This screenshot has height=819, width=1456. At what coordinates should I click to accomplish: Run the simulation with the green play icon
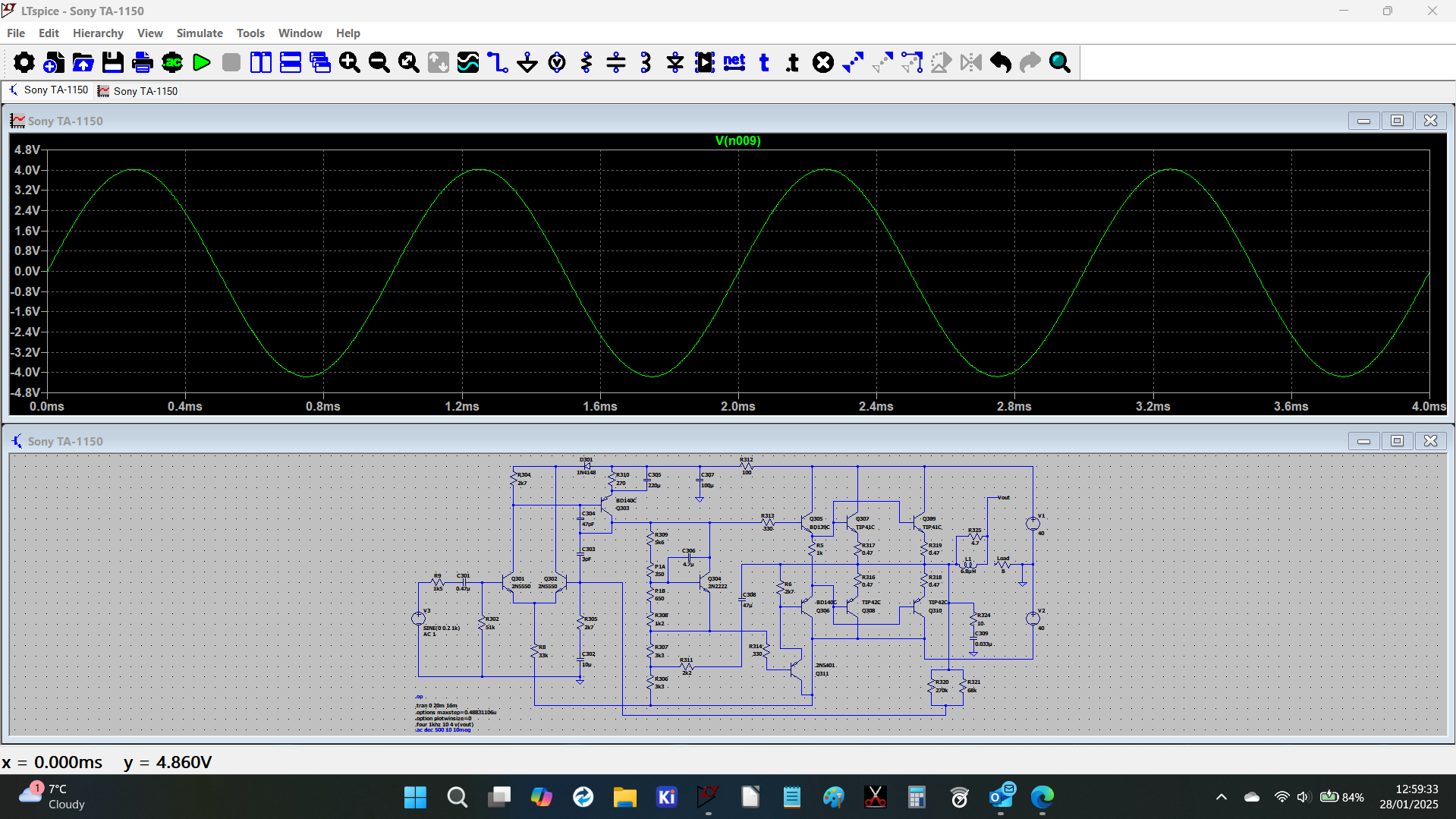(202, 62)
